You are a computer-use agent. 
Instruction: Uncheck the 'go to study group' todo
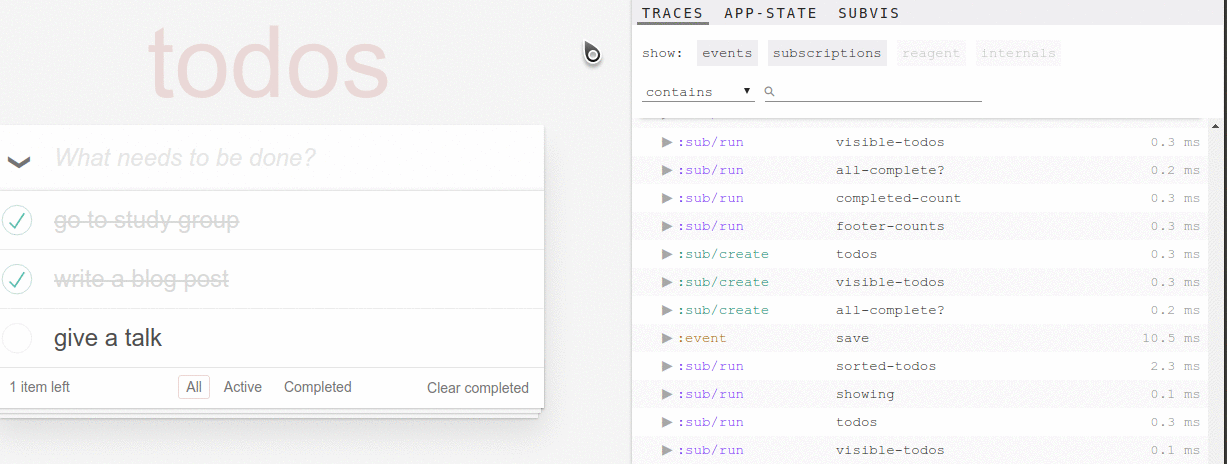tap(17, 220)
